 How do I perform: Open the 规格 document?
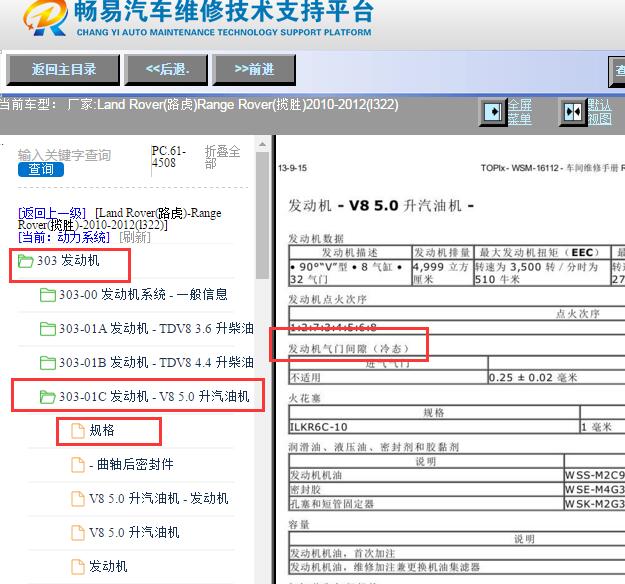tap(102, 431)
